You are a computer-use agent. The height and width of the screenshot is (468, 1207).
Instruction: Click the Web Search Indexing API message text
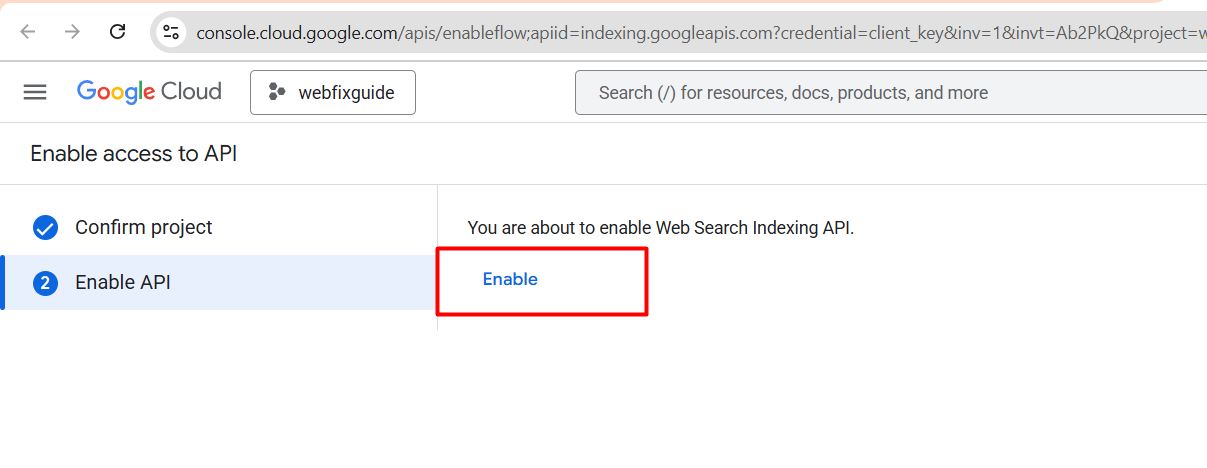pos(661,228)
